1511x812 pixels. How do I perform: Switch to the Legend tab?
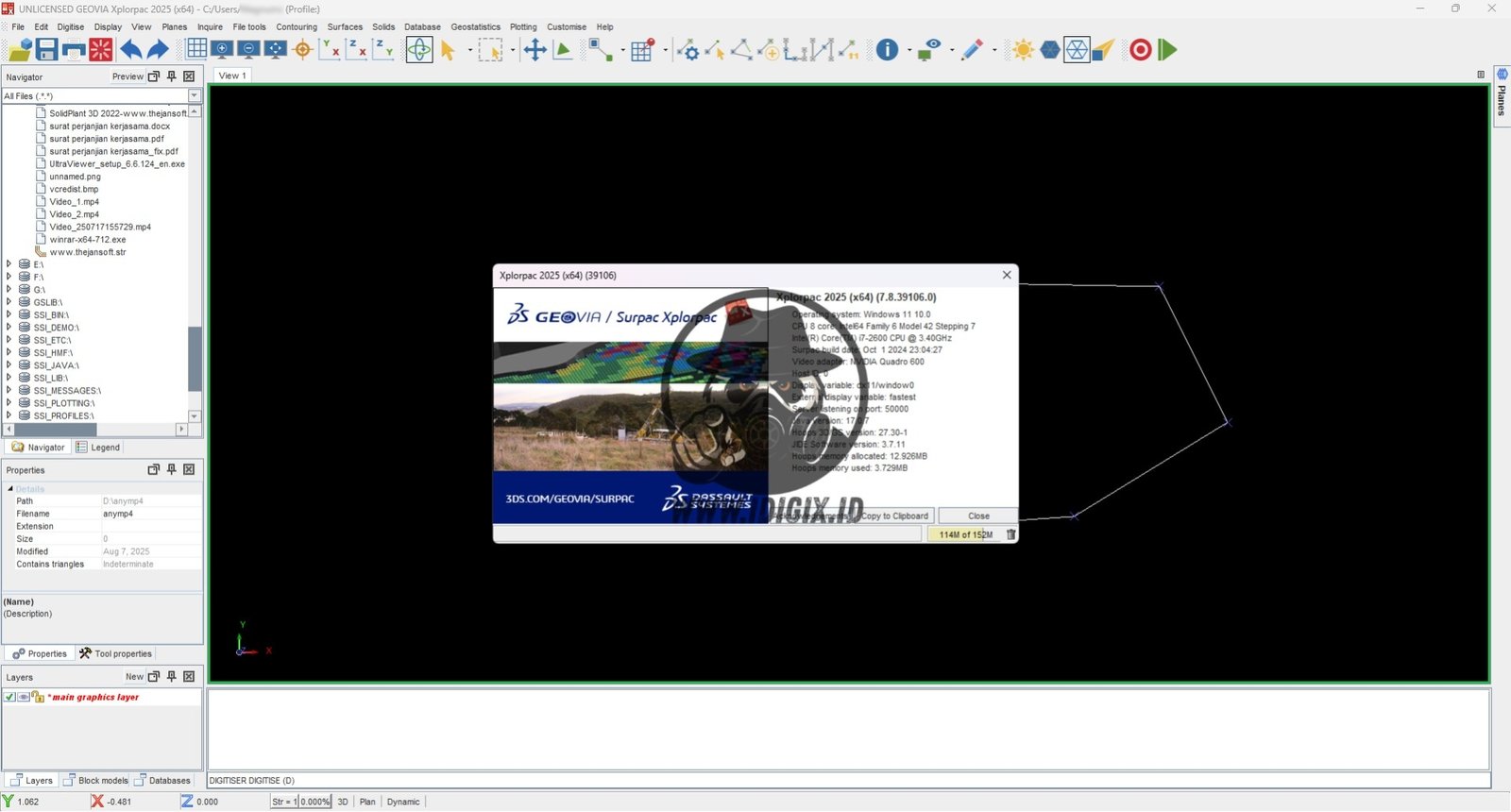98,448
